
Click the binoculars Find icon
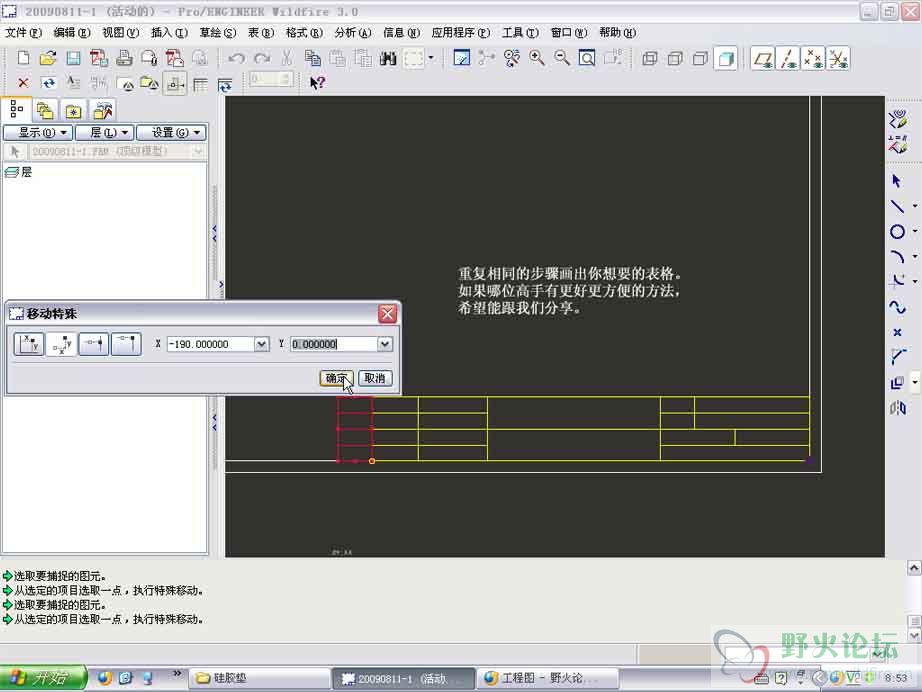coord(388,58)
